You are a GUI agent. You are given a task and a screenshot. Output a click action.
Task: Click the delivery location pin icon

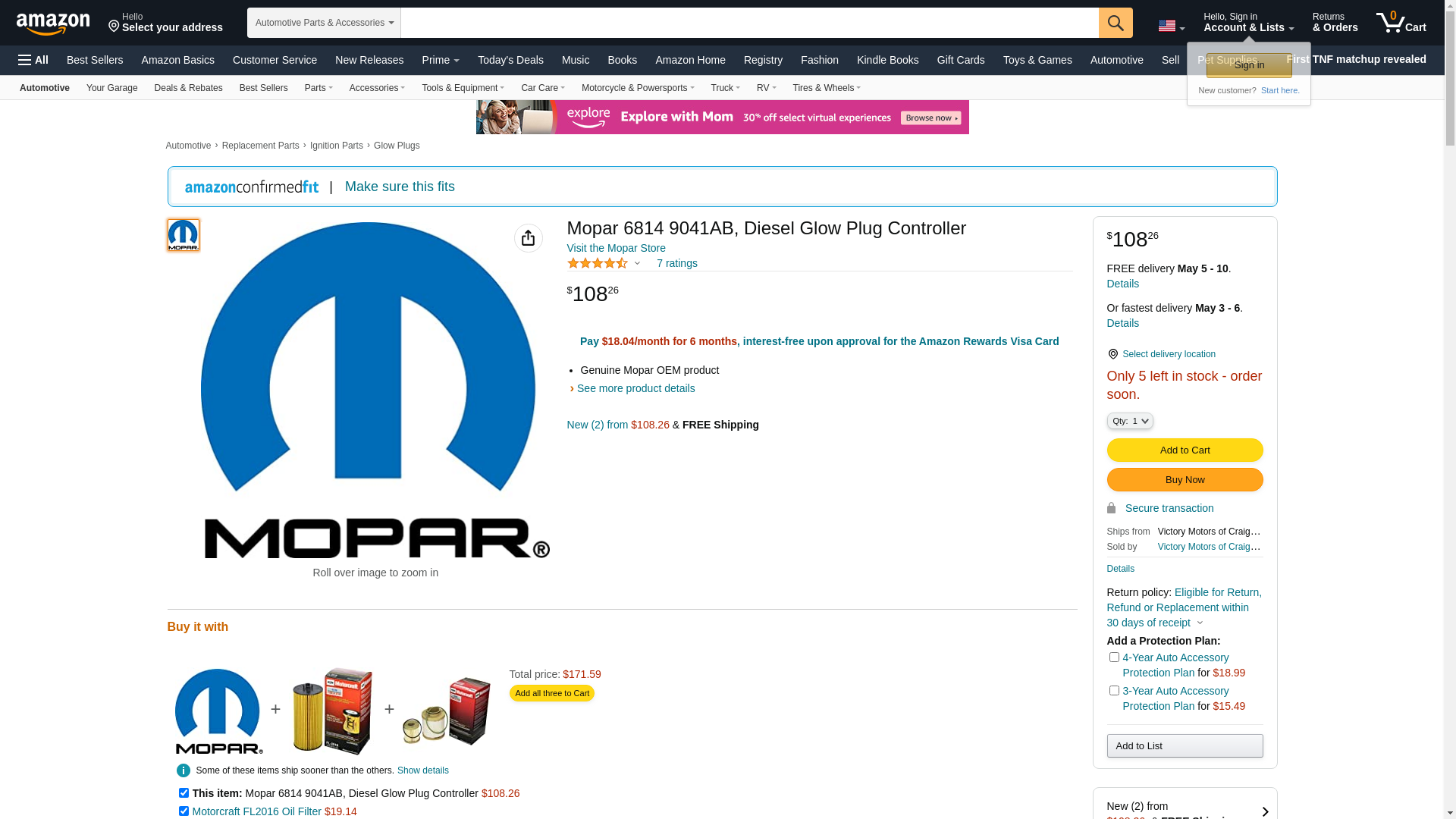tap(1112, 354)
